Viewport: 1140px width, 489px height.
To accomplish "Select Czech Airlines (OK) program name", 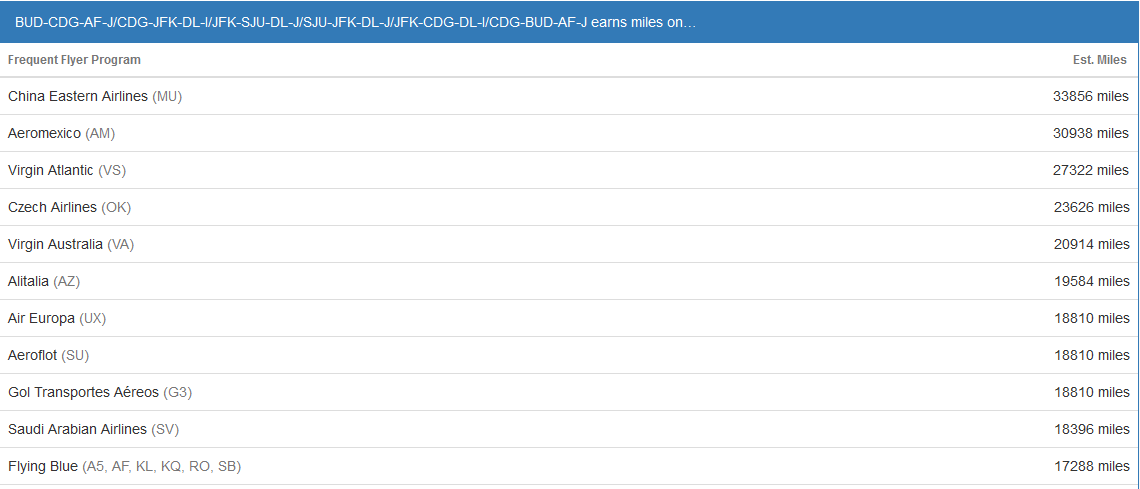I will click(x=69, y=207).
